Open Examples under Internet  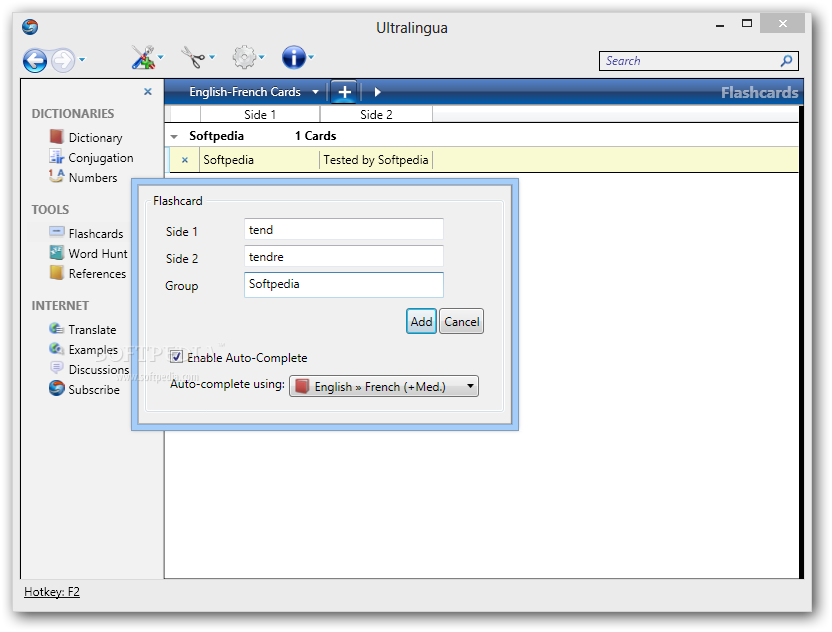[x=83, y=350]
